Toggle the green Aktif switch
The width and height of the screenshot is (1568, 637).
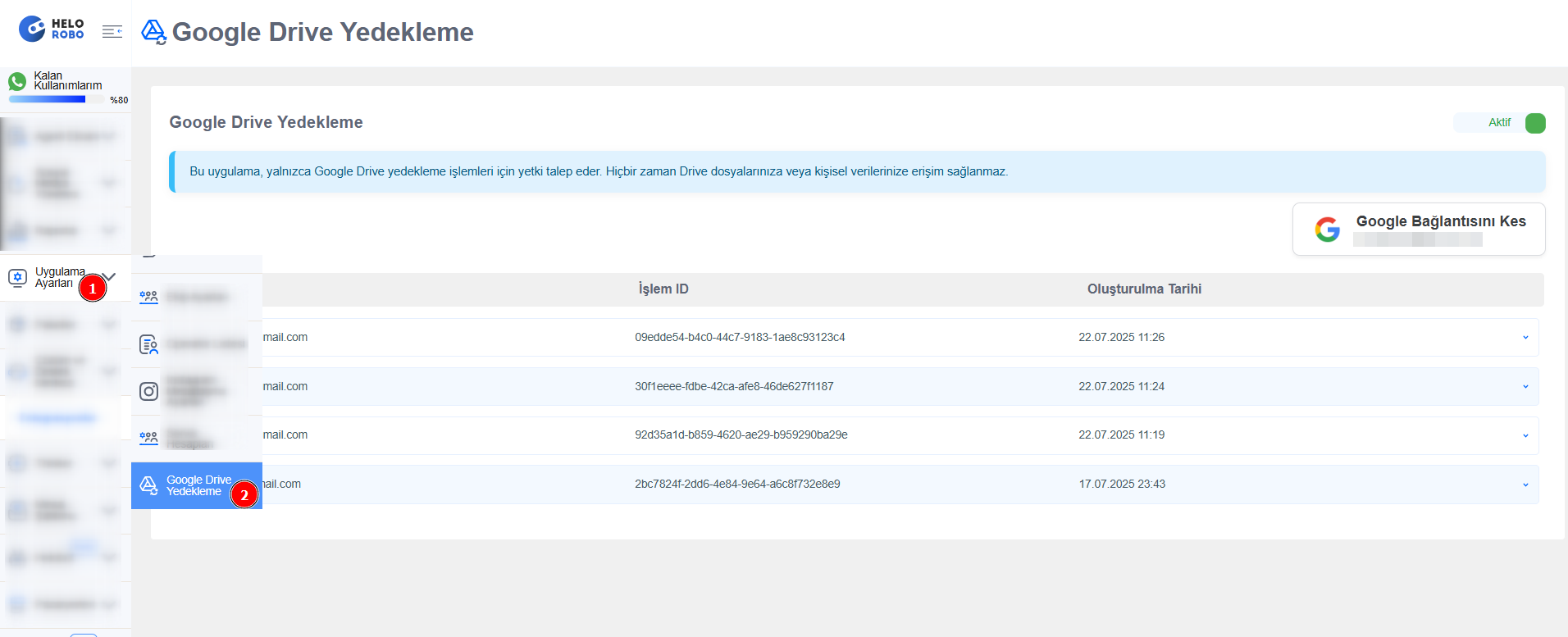[1535, 123]
